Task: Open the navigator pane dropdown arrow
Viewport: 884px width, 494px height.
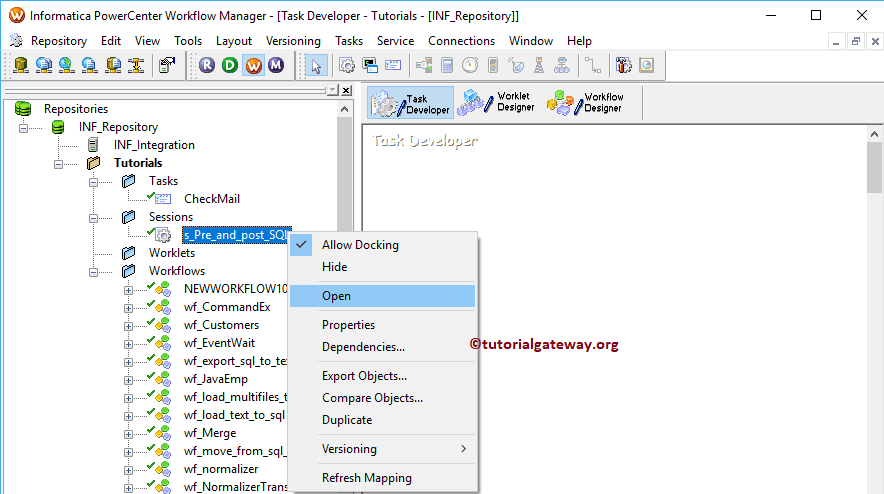Action: tap(333, 90)
